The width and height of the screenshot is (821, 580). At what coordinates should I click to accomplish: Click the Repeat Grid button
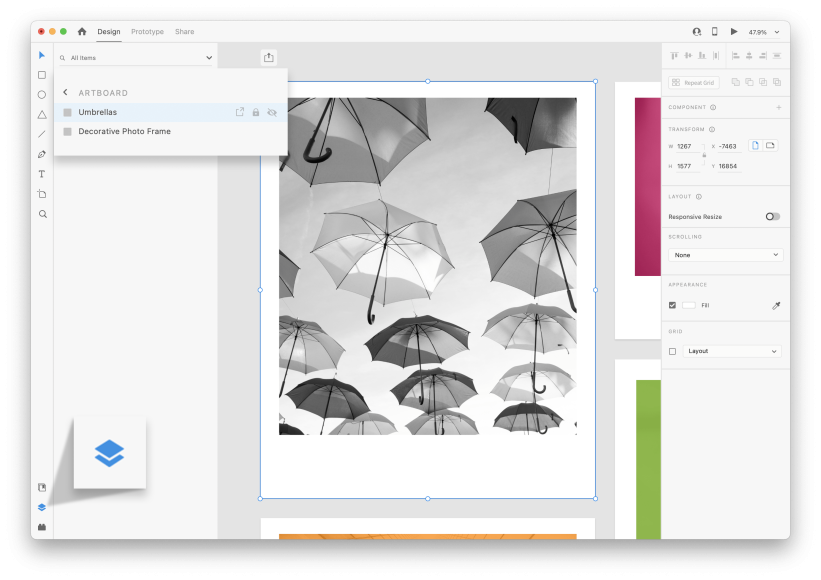pos(692,82)
